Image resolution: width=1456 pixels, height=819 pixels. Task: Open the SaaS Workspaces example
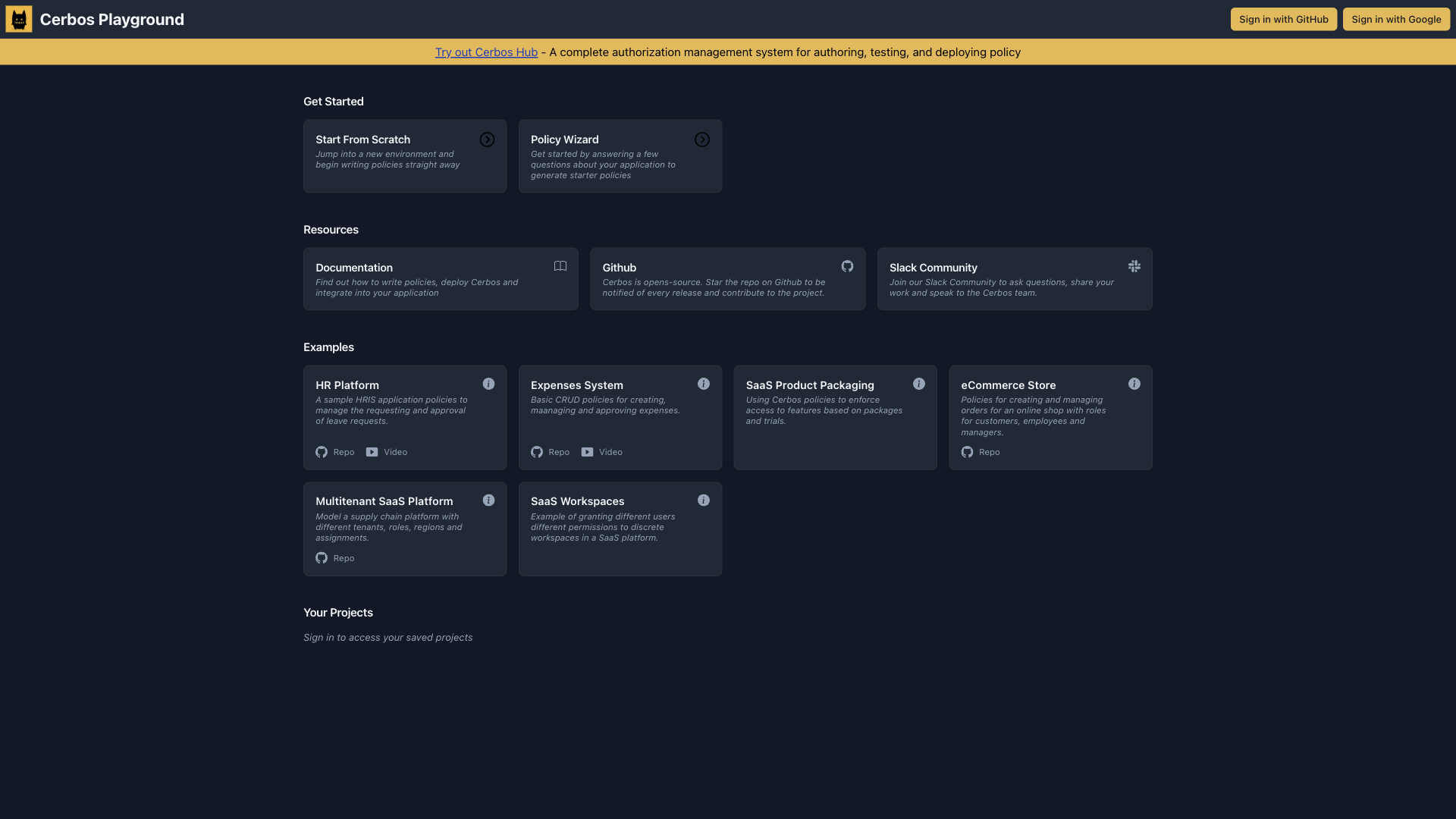click(x=620, y=529)
